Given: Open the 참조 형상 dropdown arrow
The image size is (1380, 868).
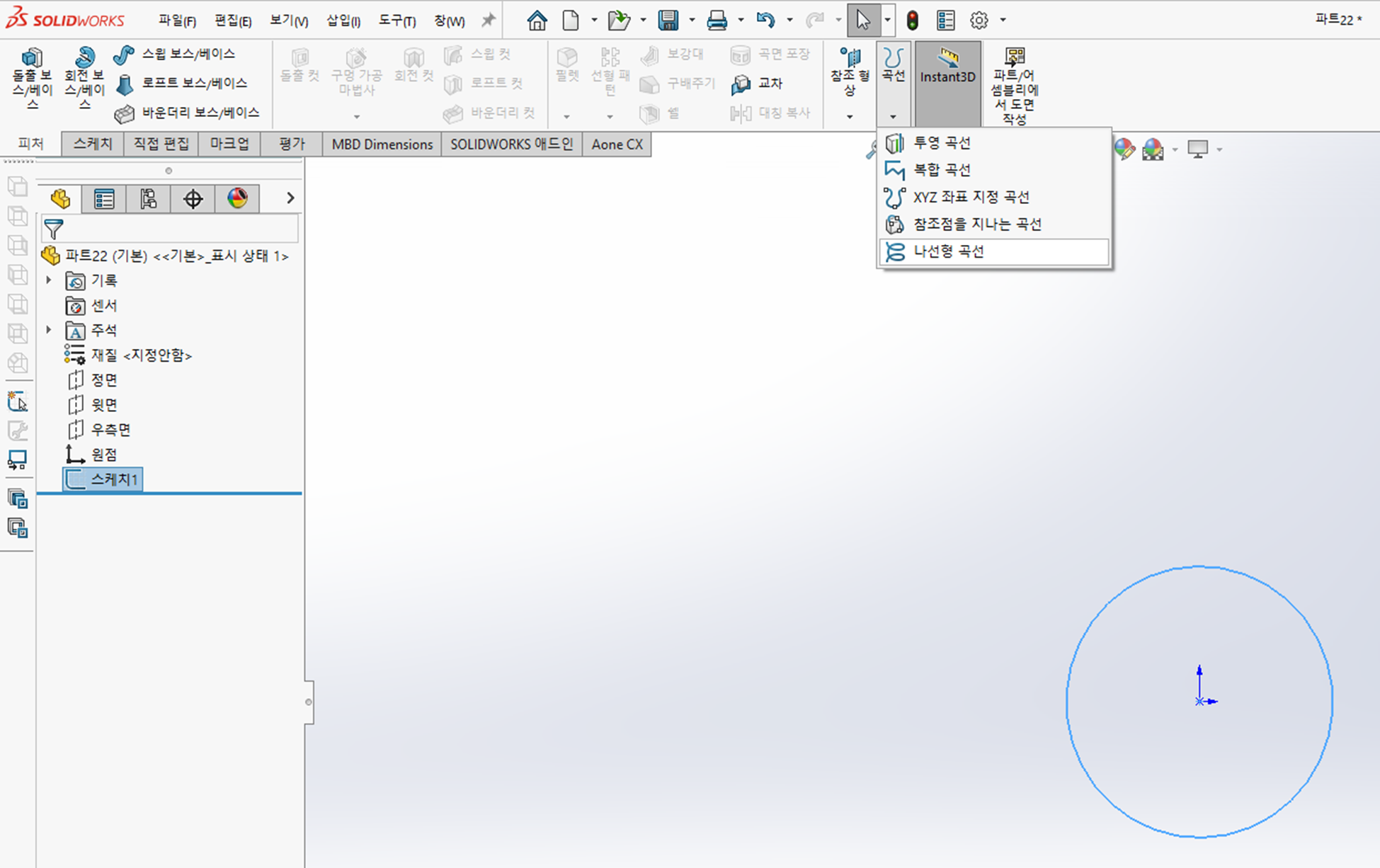Looking at the screenshot, I should tap(850, 117).
